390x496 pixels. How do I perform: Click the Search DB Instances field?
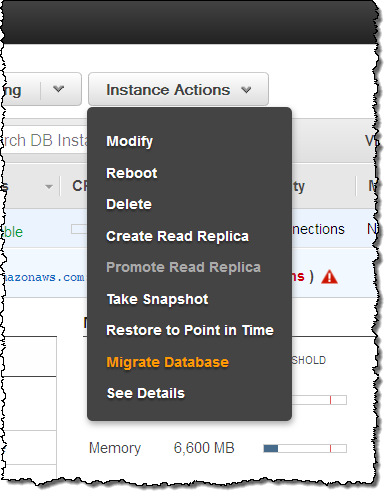click(45, 140)
